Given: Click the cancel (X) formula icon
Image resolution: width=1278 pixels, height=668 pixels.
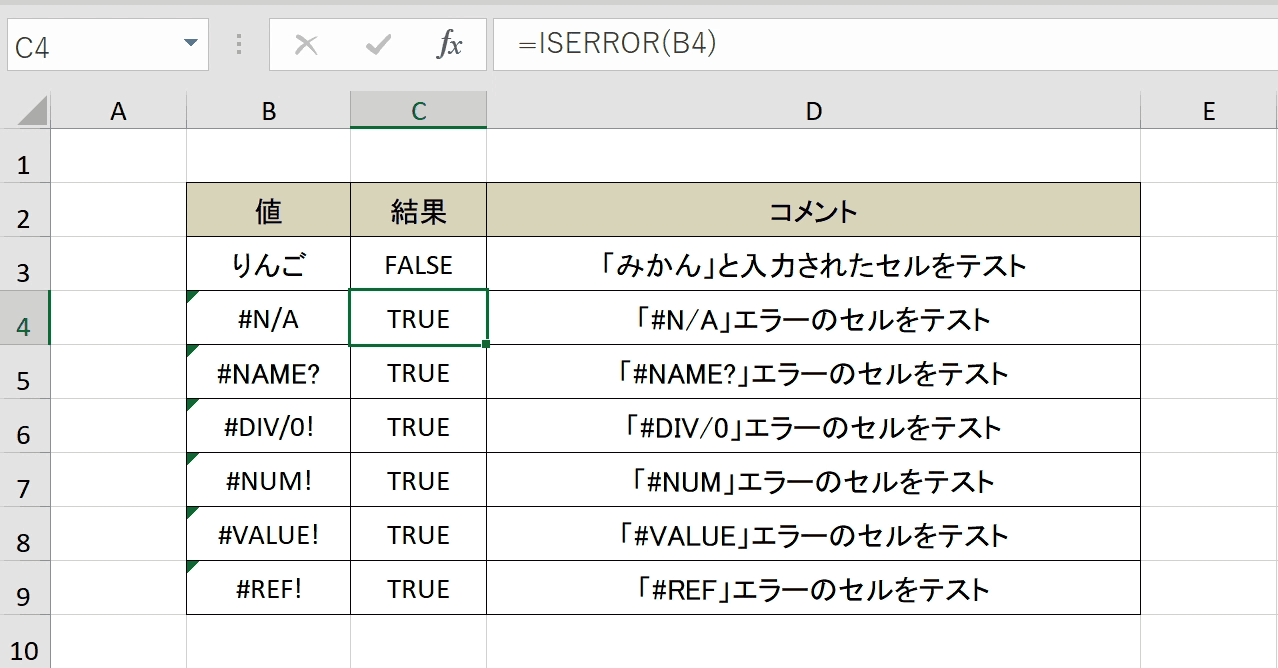Looking at the screenshot, I should point(306,45).
